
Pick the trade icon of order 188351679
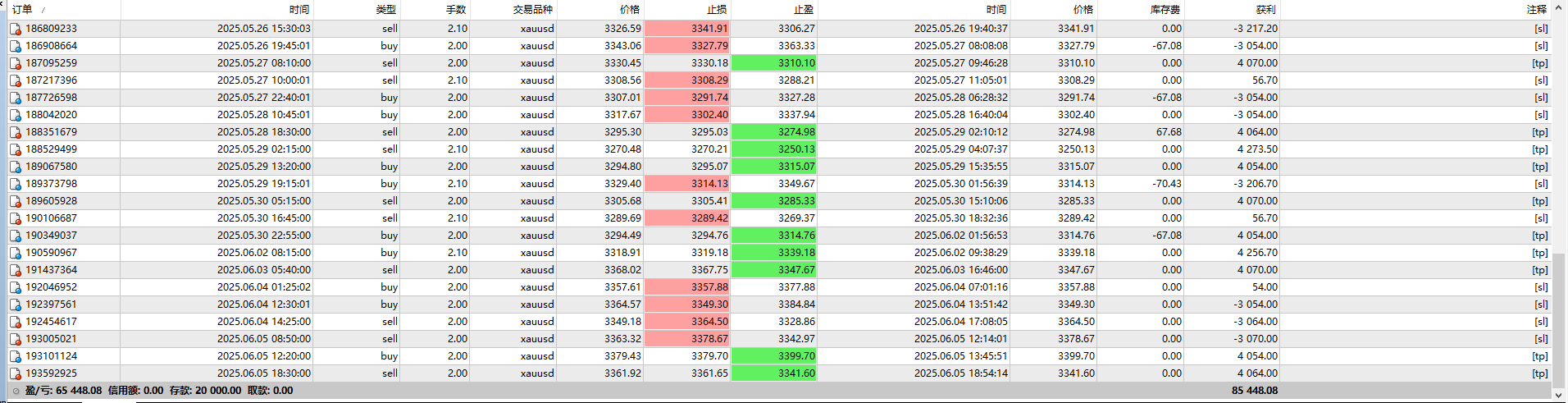pos(16,132)
